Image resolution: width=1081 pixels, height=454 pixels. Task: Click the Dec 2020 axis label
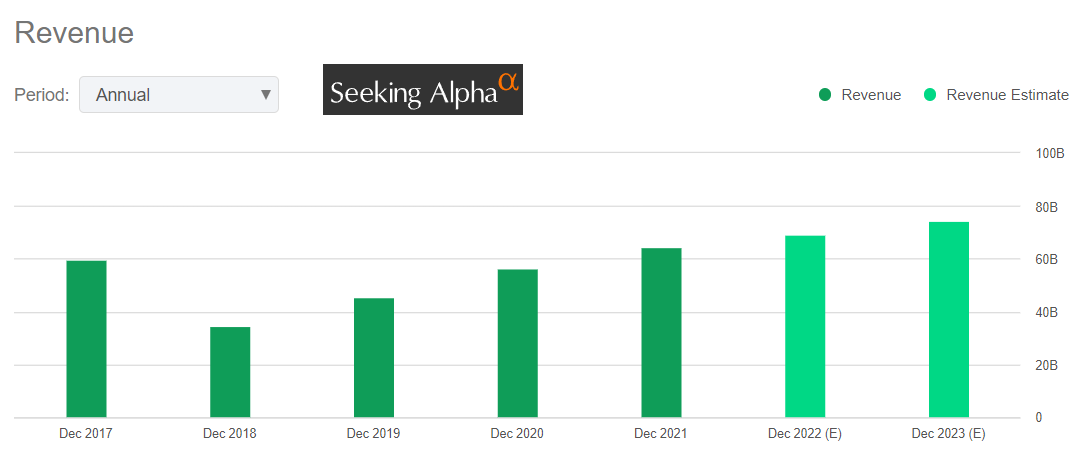tap(517, 434)
